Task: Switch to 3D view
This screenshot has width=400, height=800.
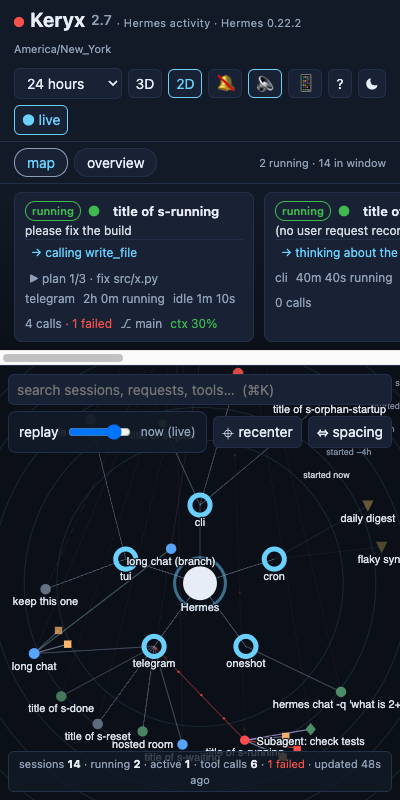Action: tap(145, 84)
